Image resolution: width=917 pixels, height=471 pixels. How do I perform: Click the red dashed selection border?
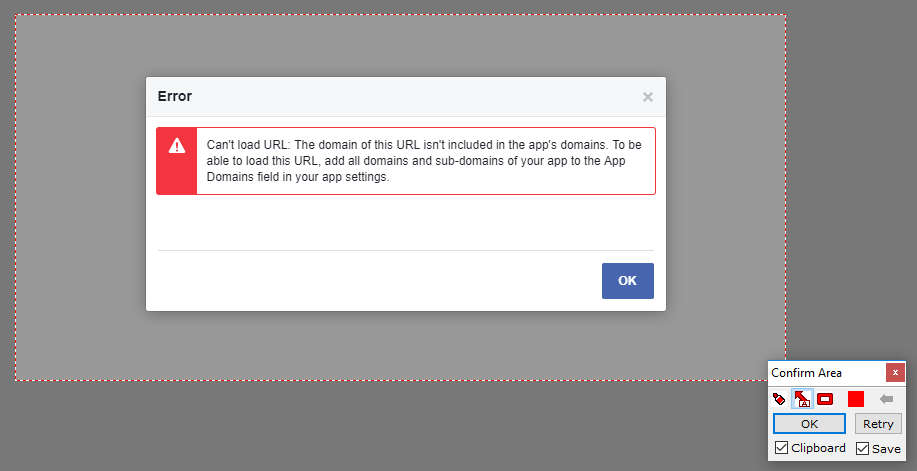[x=400, y=15]
